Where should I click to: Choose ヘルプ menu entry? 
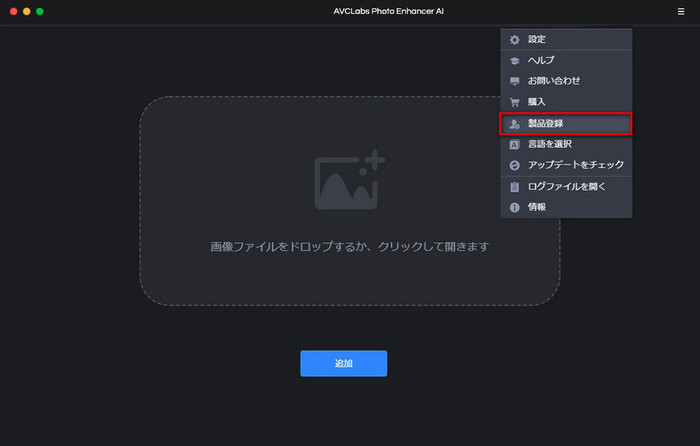click(x=566, y=60)
